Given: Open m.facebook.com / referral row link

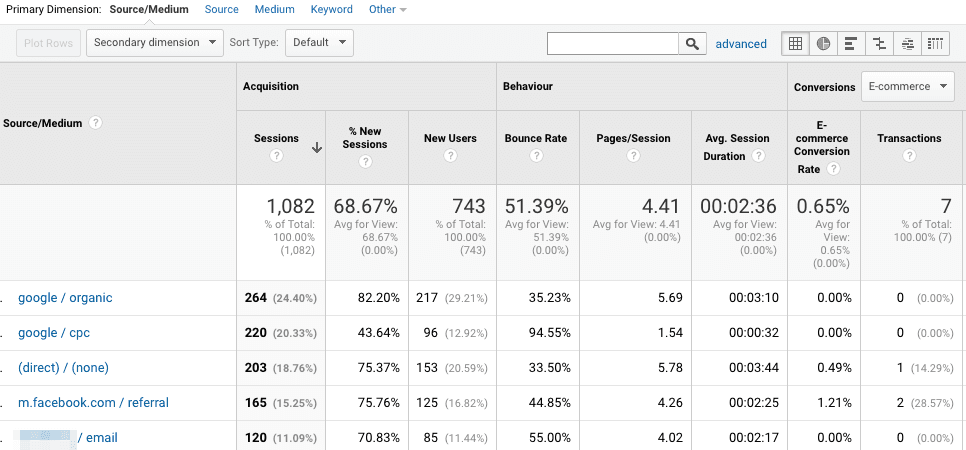Looking at the screenshot, I should [94, 403].
